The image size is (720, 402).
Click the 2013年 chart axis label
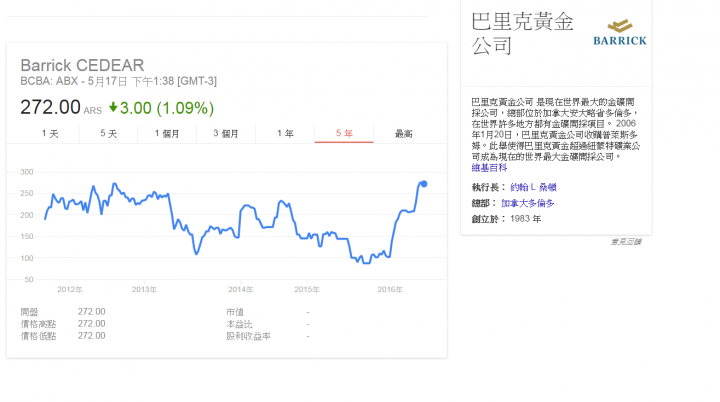coord(144,290)
